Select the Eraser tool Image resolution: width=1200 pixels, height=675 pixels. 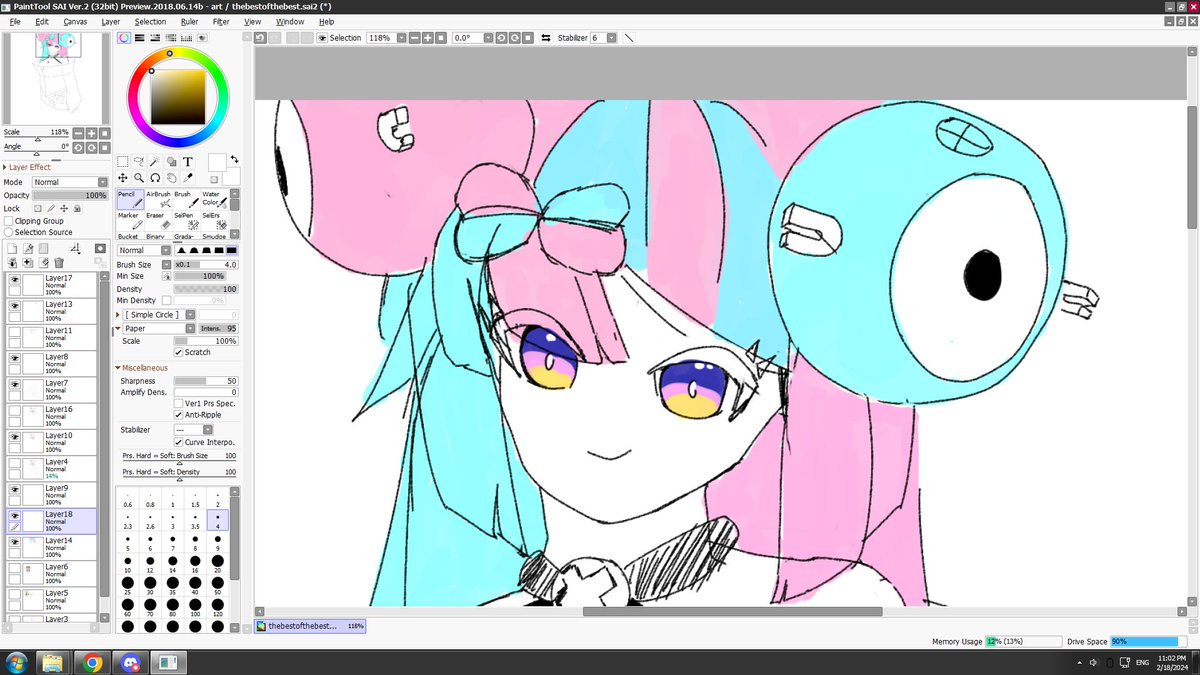[x=158, y=220]
